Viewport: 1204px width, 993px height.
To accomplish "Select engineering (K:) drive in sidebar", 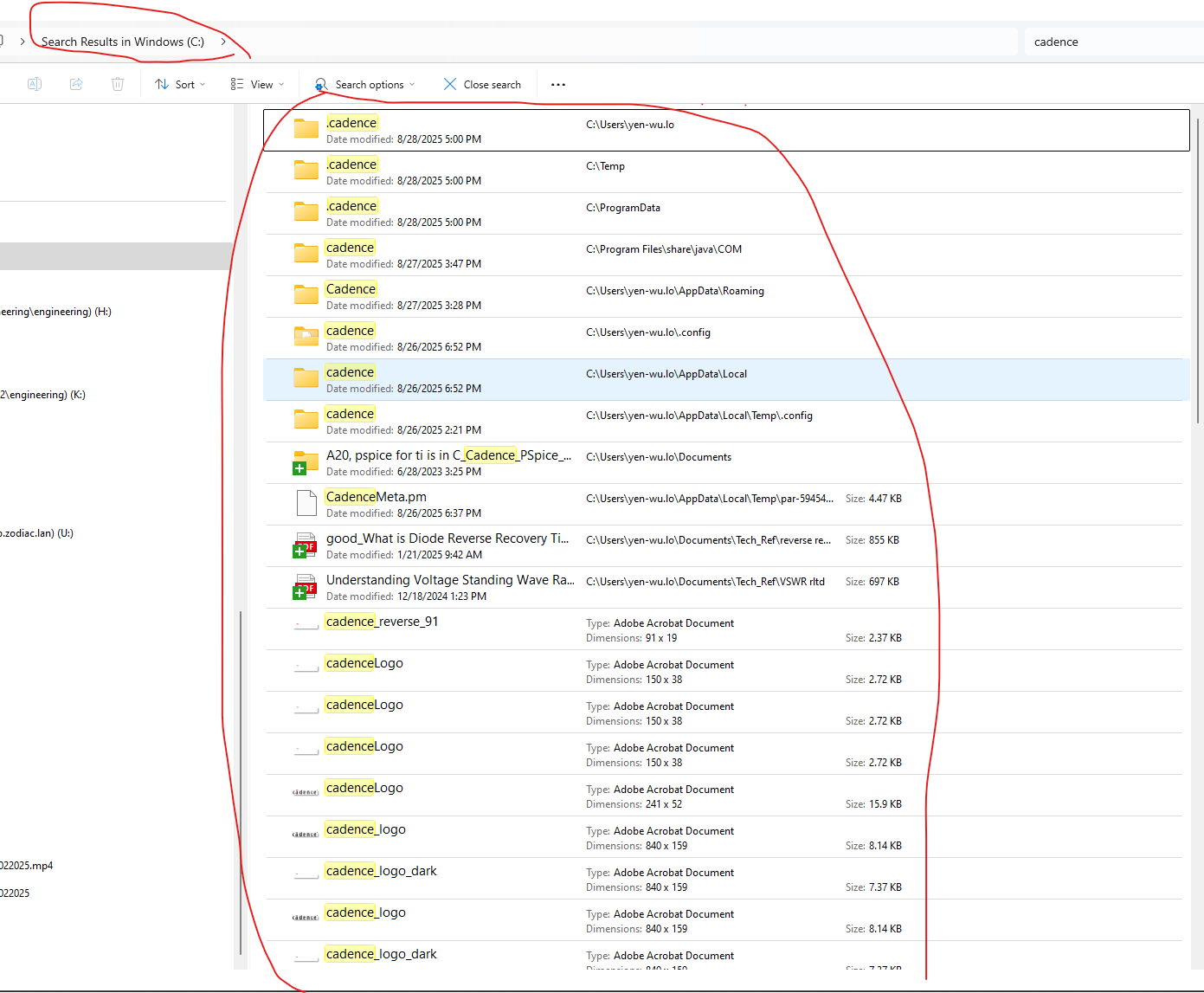I will (x=43, y=395).
